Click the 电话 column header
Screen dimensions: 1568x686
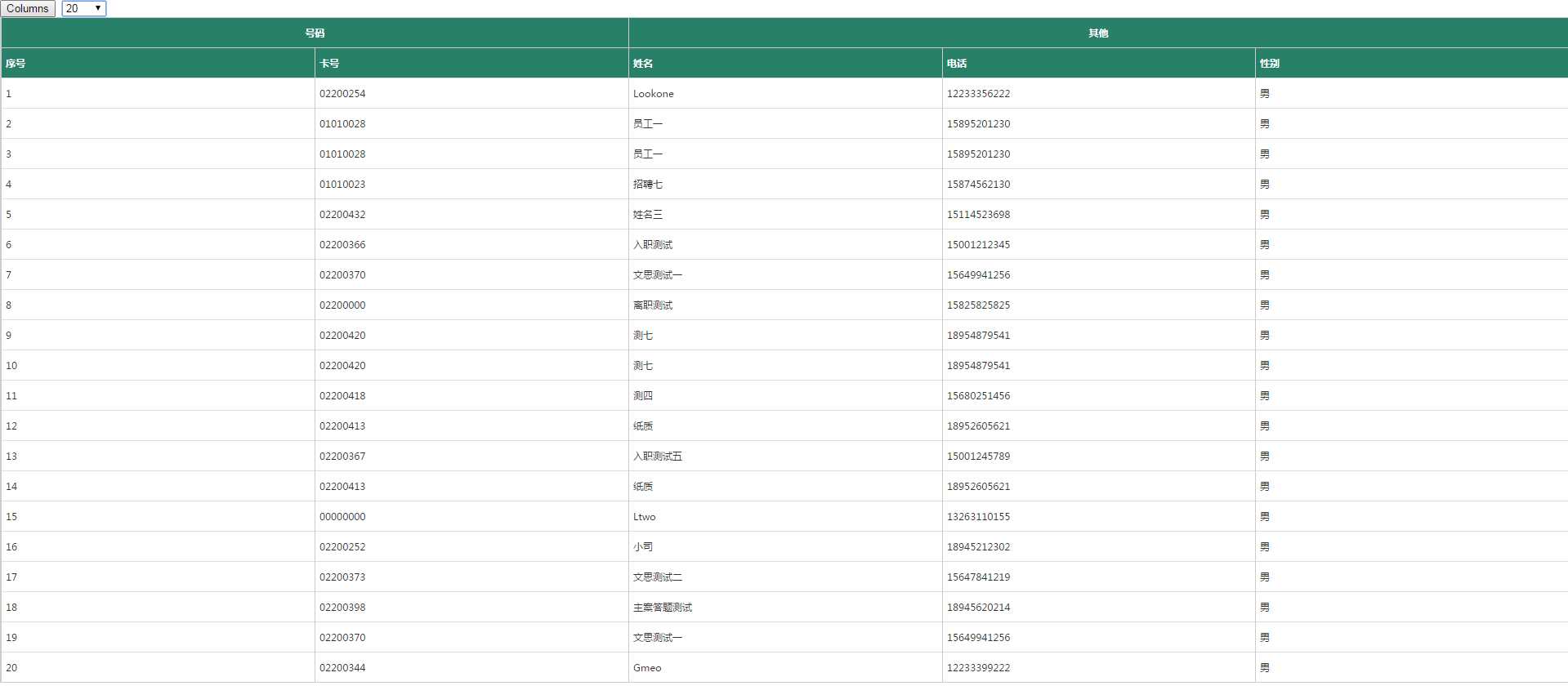pyautogui.click(x=1098, y=63)
